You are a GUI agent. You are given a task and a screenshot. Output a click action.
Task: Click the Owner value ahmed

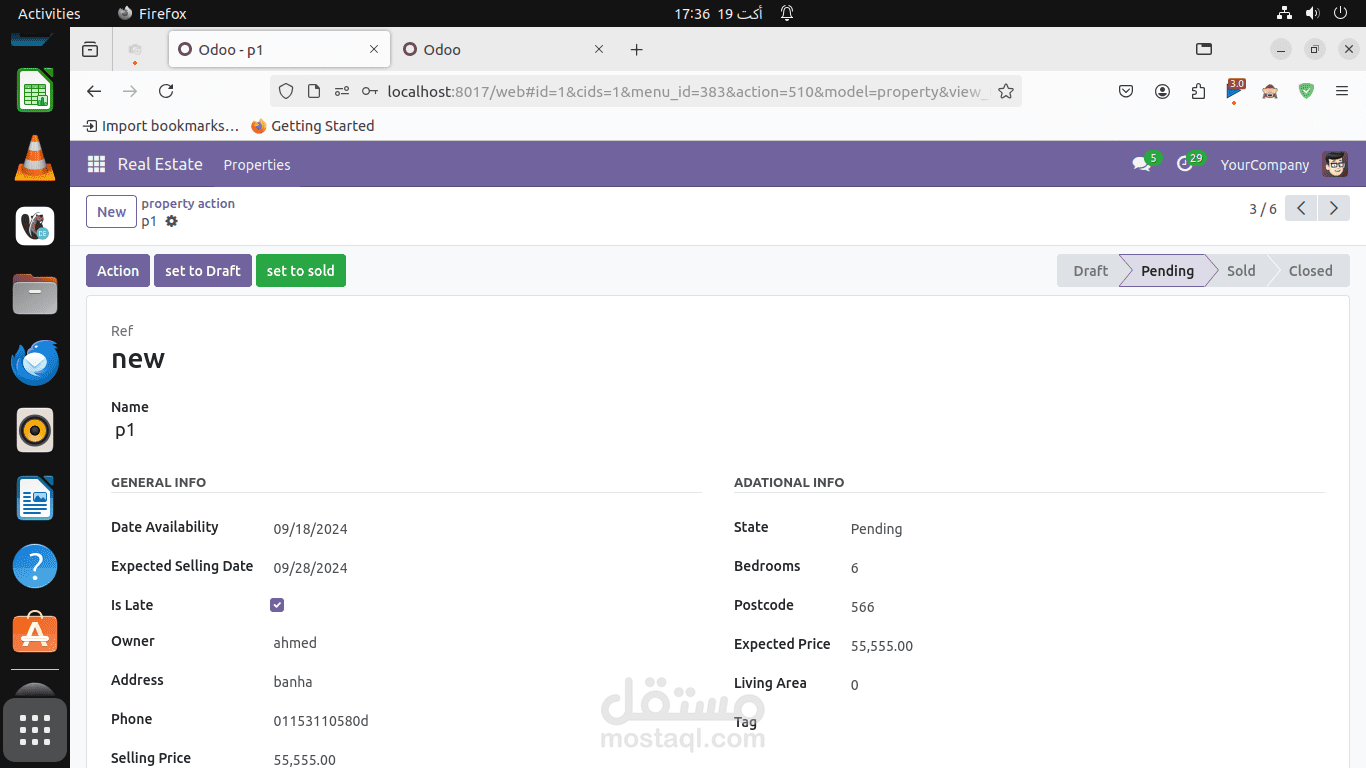(x=295, y=643)
